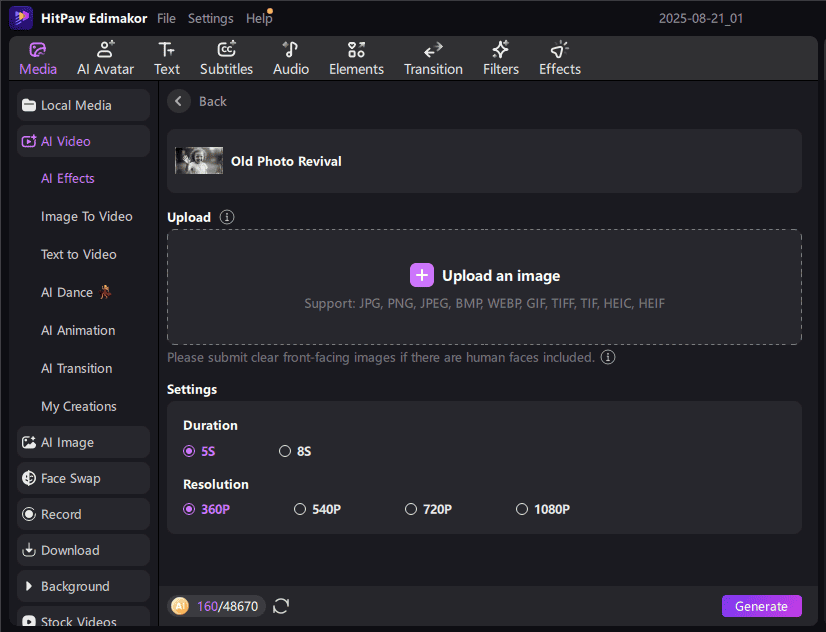The image size is (826, 632).
Task: Open the AI Animation section
Action: point(78,330)
